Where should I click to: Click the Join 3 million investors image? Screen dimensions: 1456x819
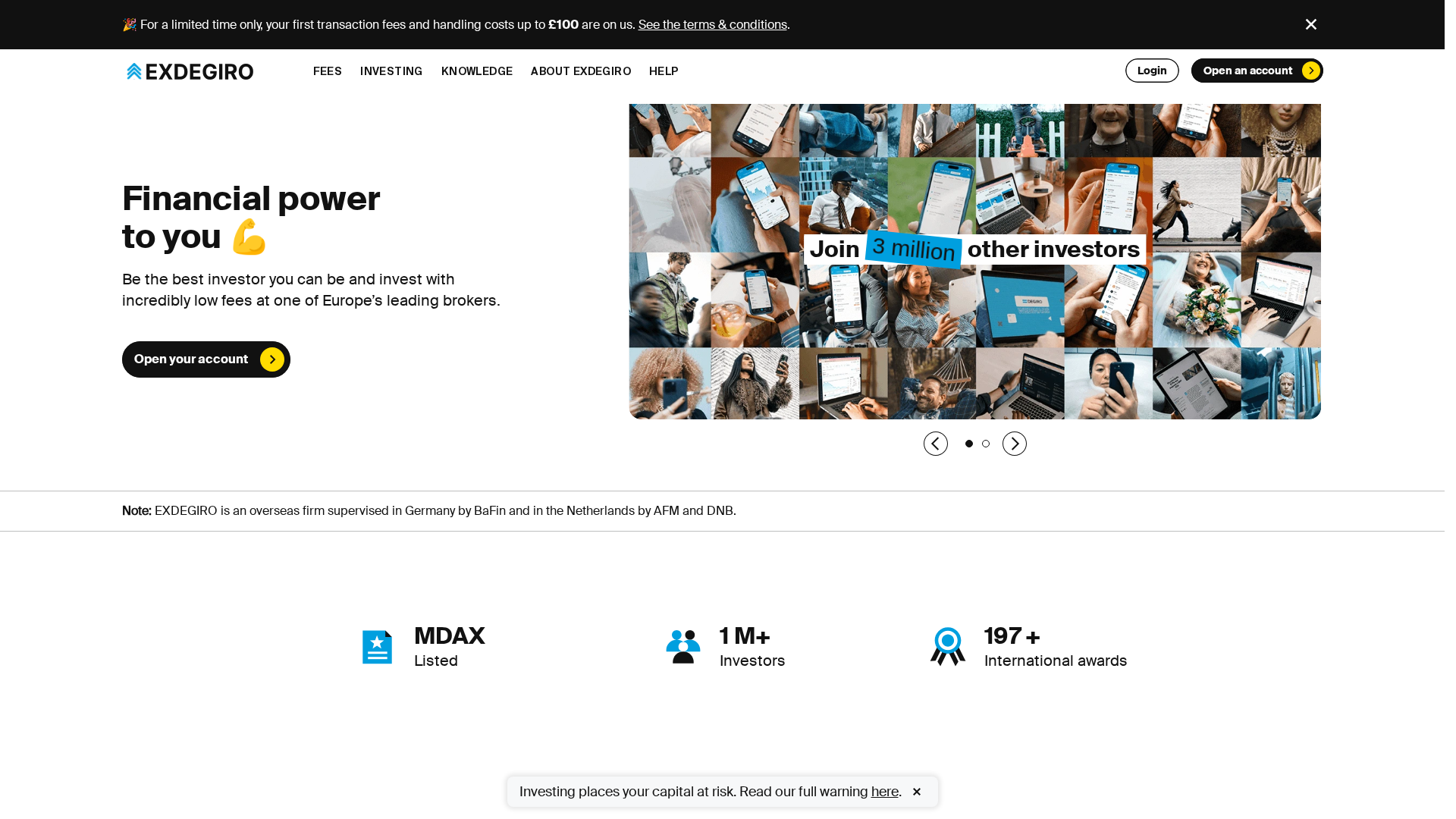975,262
